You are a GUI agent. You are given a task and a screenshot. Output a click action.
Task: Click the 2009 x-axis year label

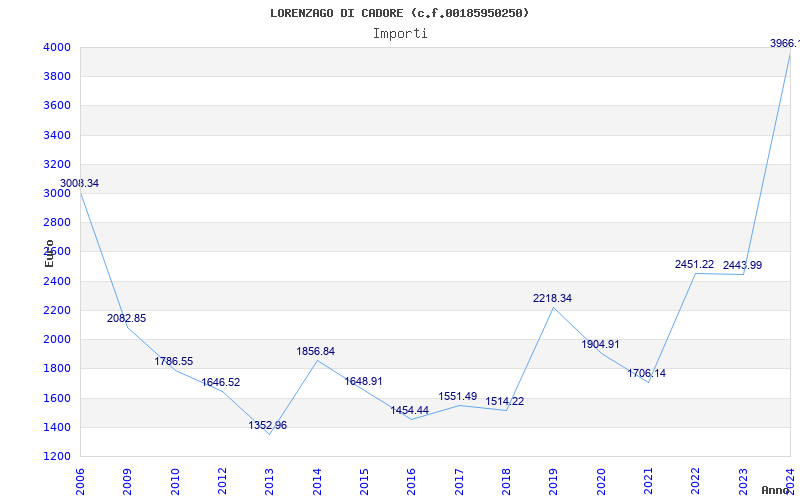click(x=127, y=482)
